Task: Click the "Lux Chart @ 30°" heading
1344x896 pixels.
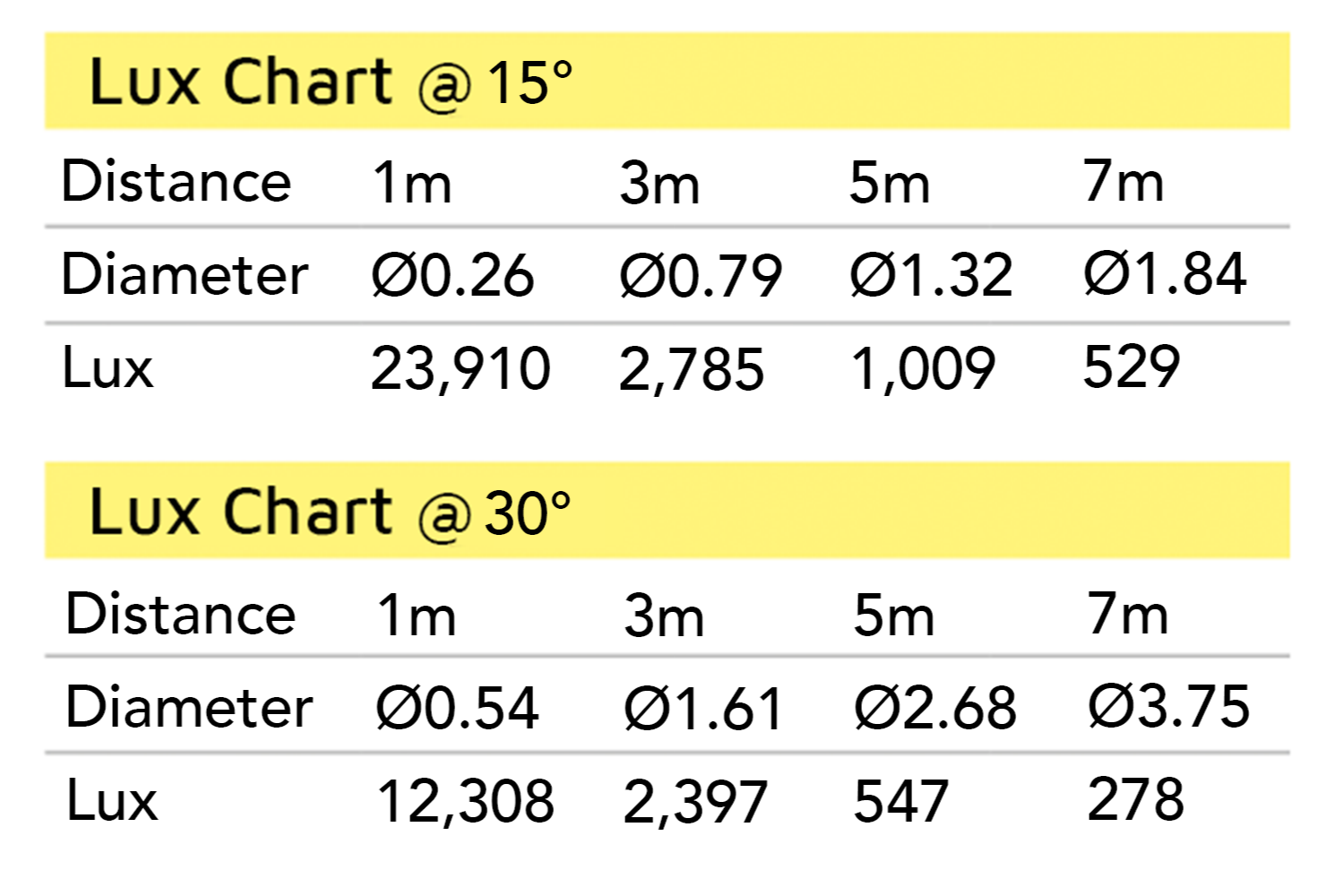Action: click(331, 513)
